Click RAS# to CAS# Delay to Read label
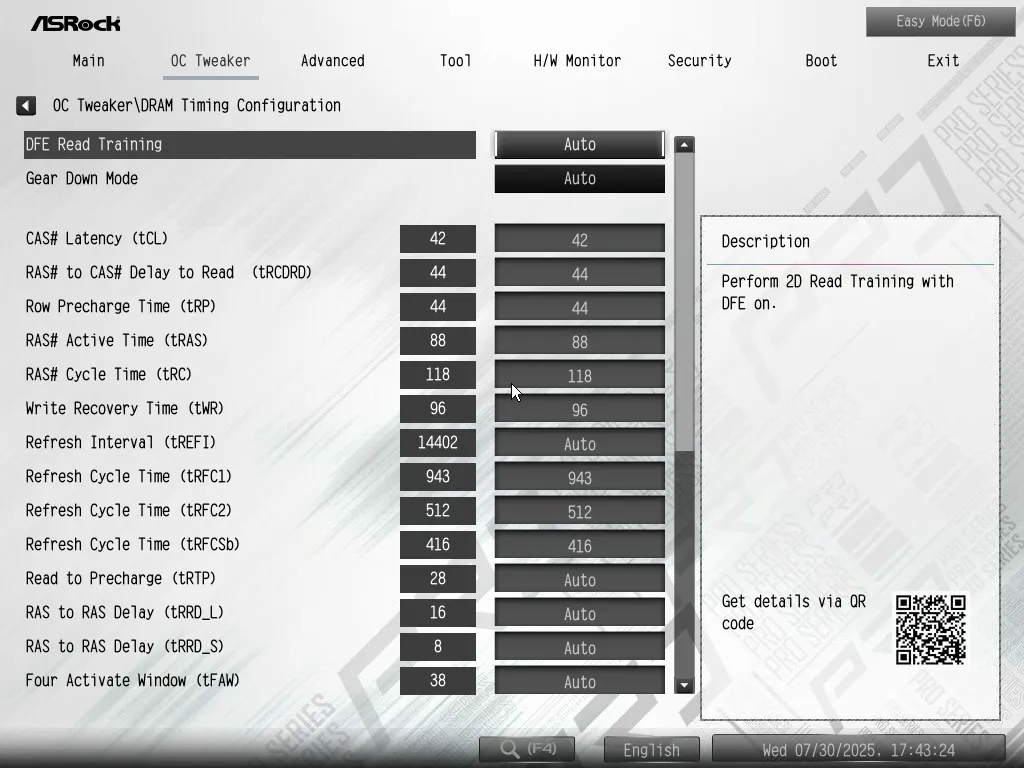This screenshot has width=1024, height=768. (x=168, y=272)
